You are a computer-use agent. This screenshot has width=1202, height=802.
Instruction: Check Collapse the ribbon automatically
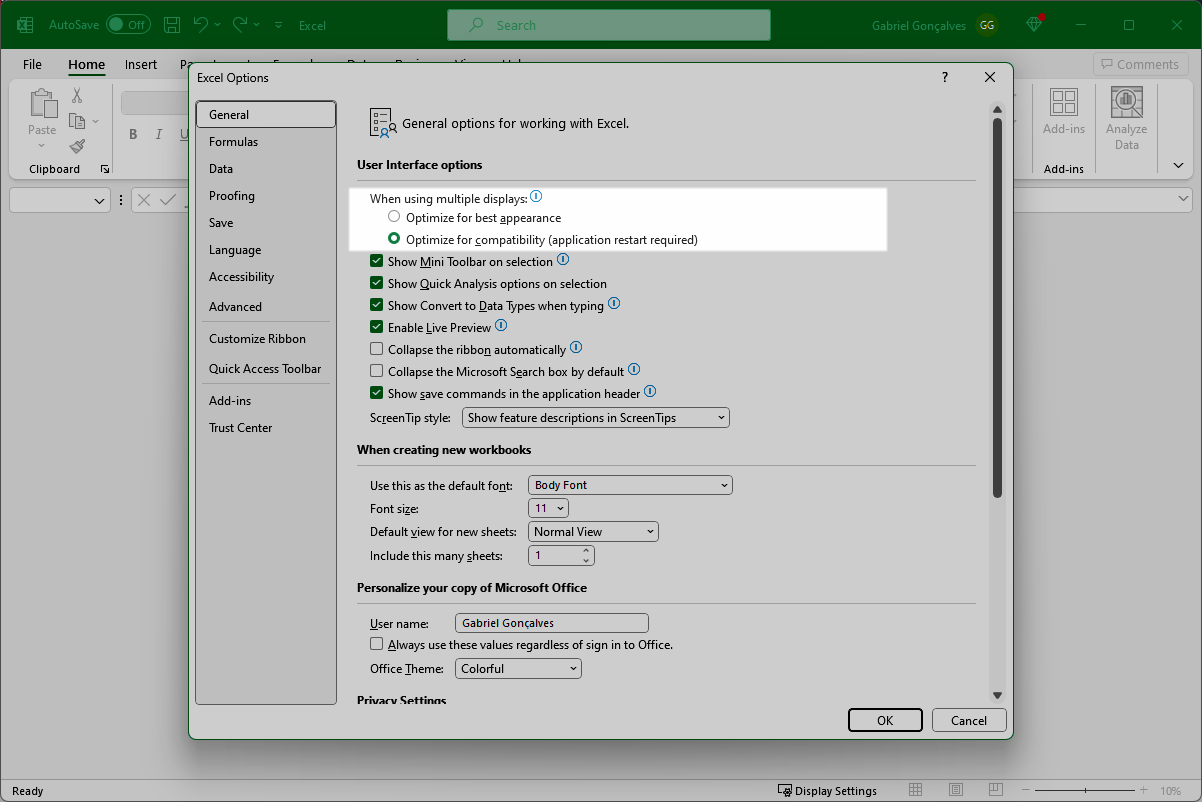pyautogui.click(x=377, y=349)
